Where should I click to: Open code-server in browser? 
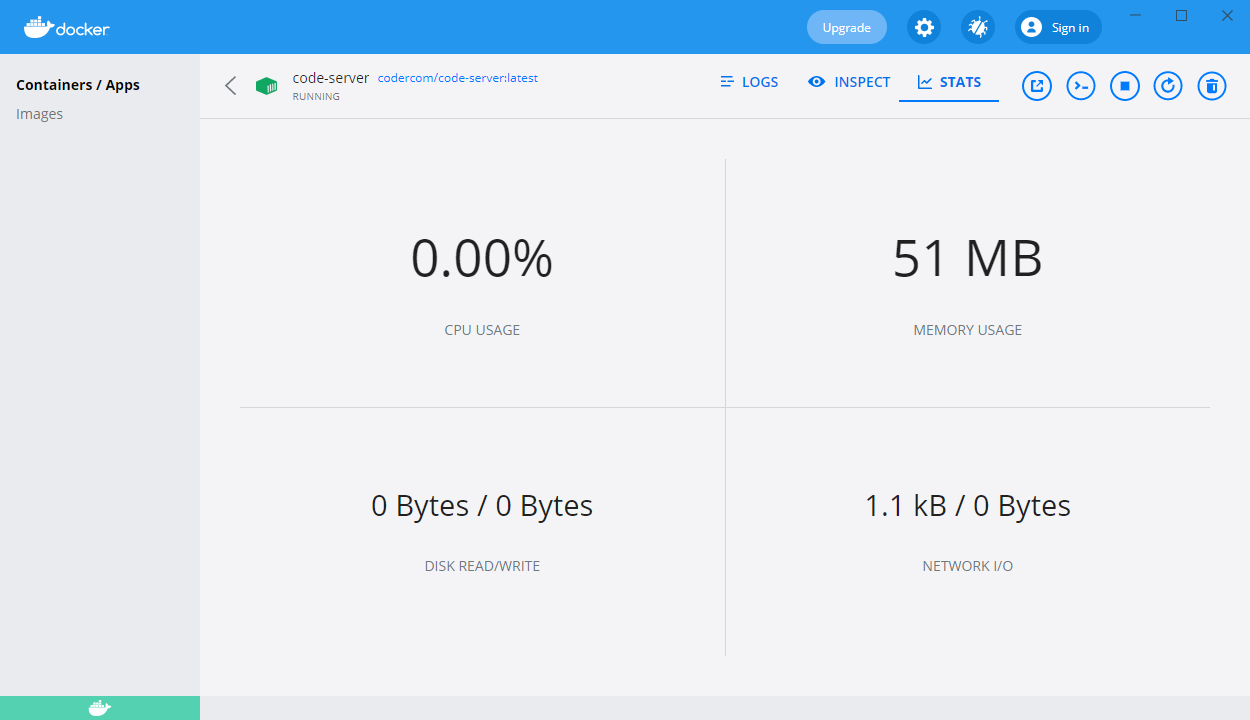[x=1037, y=86]
